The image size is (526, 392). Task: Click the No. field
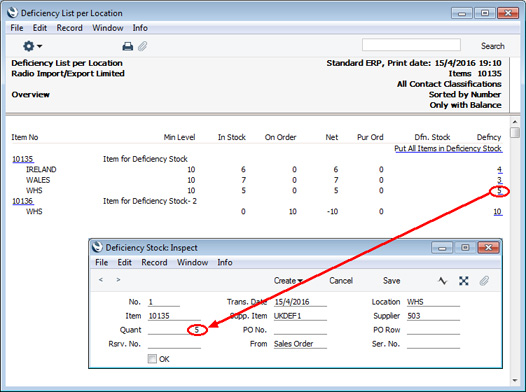click(164, 302)
